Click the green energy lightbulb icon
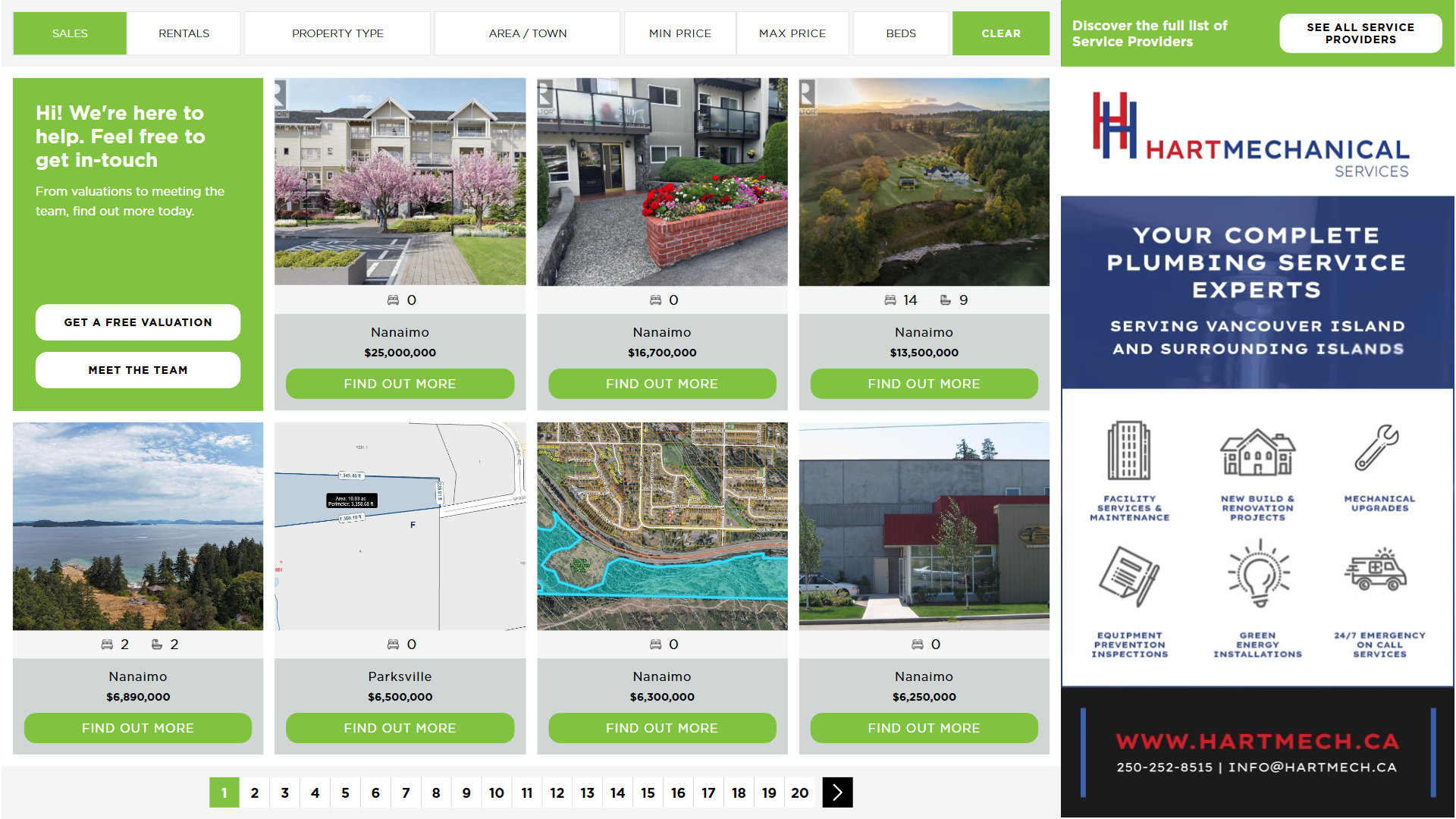Screen dimensions: 1456x819 click(1259, 574)
